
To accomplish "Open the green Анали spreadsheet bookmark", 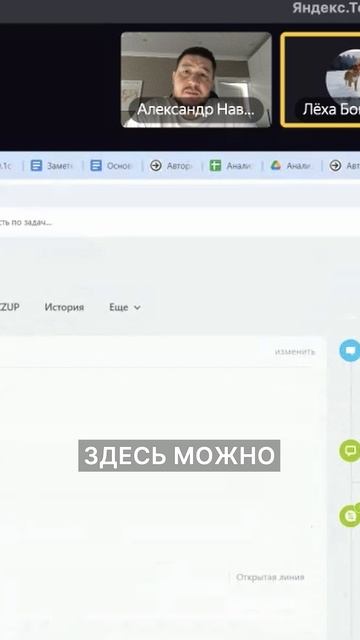I will [230, 166].
